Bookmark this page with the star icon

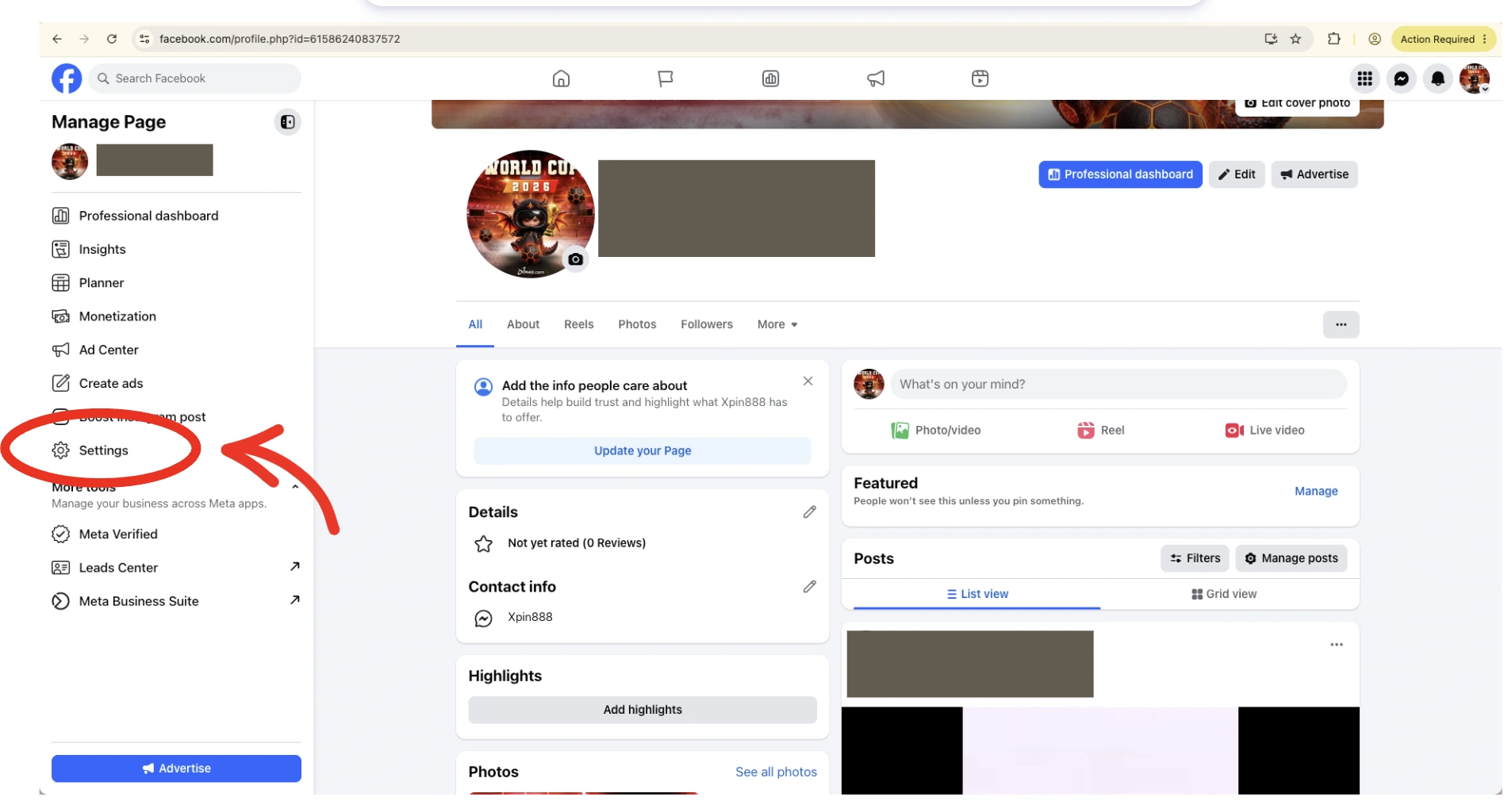tap(1295, 39)
